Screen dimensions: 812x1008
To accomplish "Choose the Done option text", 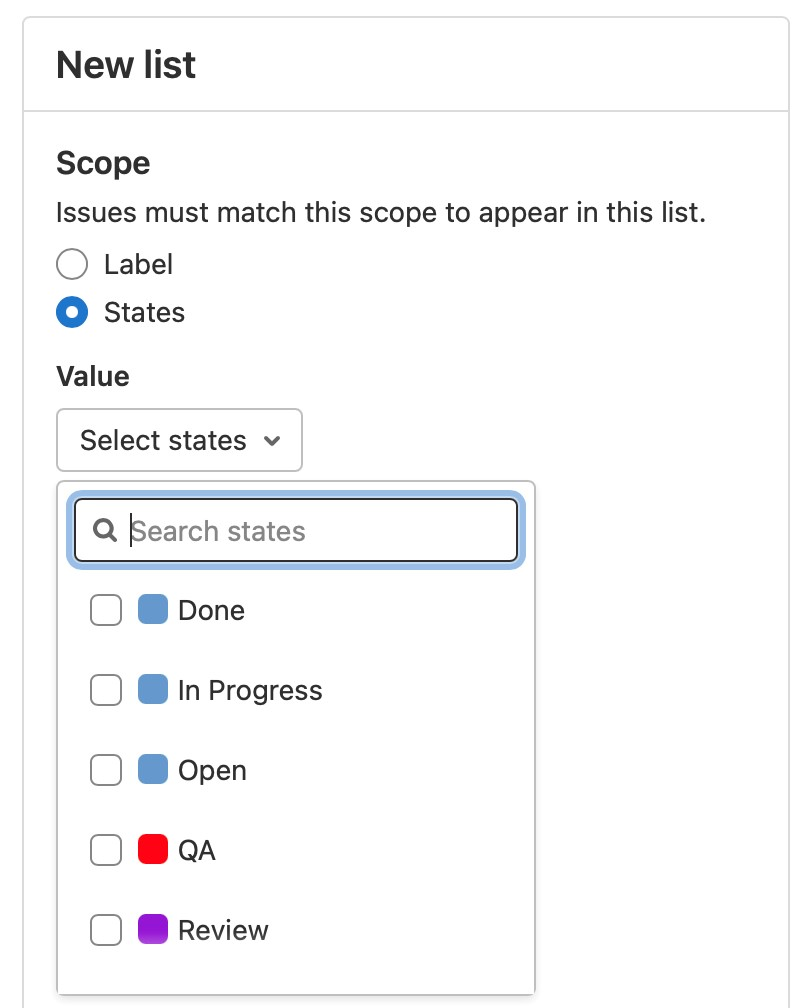I will coord(211,610).
